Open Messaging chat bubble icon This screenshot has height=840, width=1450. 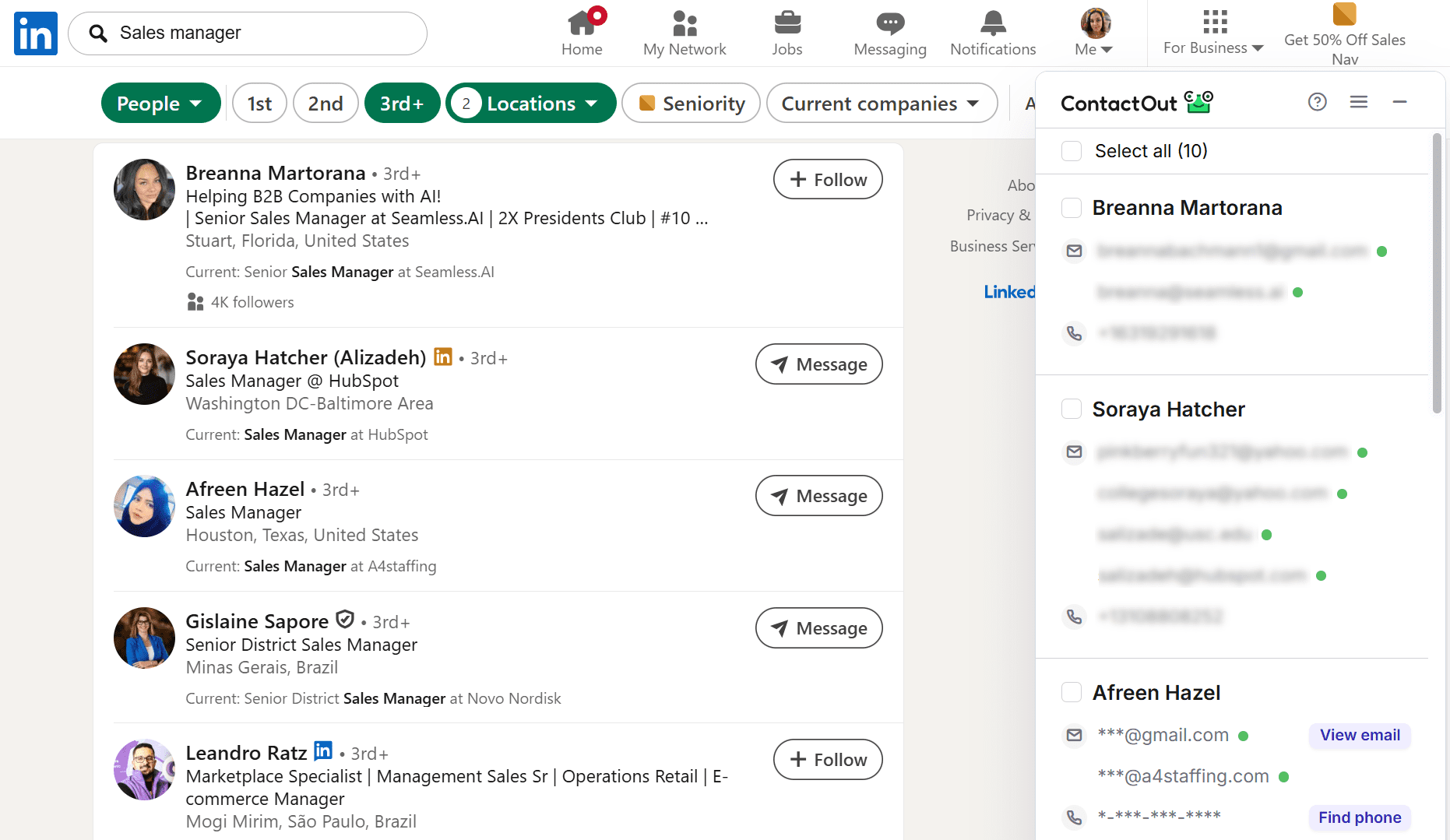(x=889, y=24)
